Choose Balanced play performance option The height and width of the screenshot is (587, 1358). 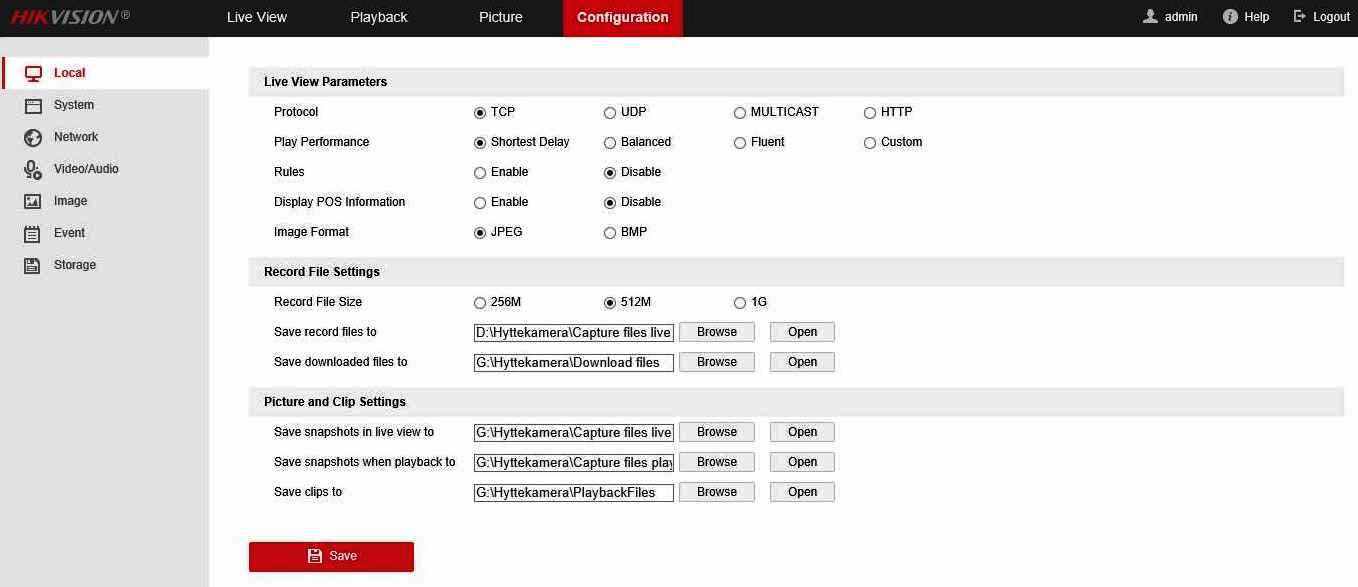(x=610, y=143)
